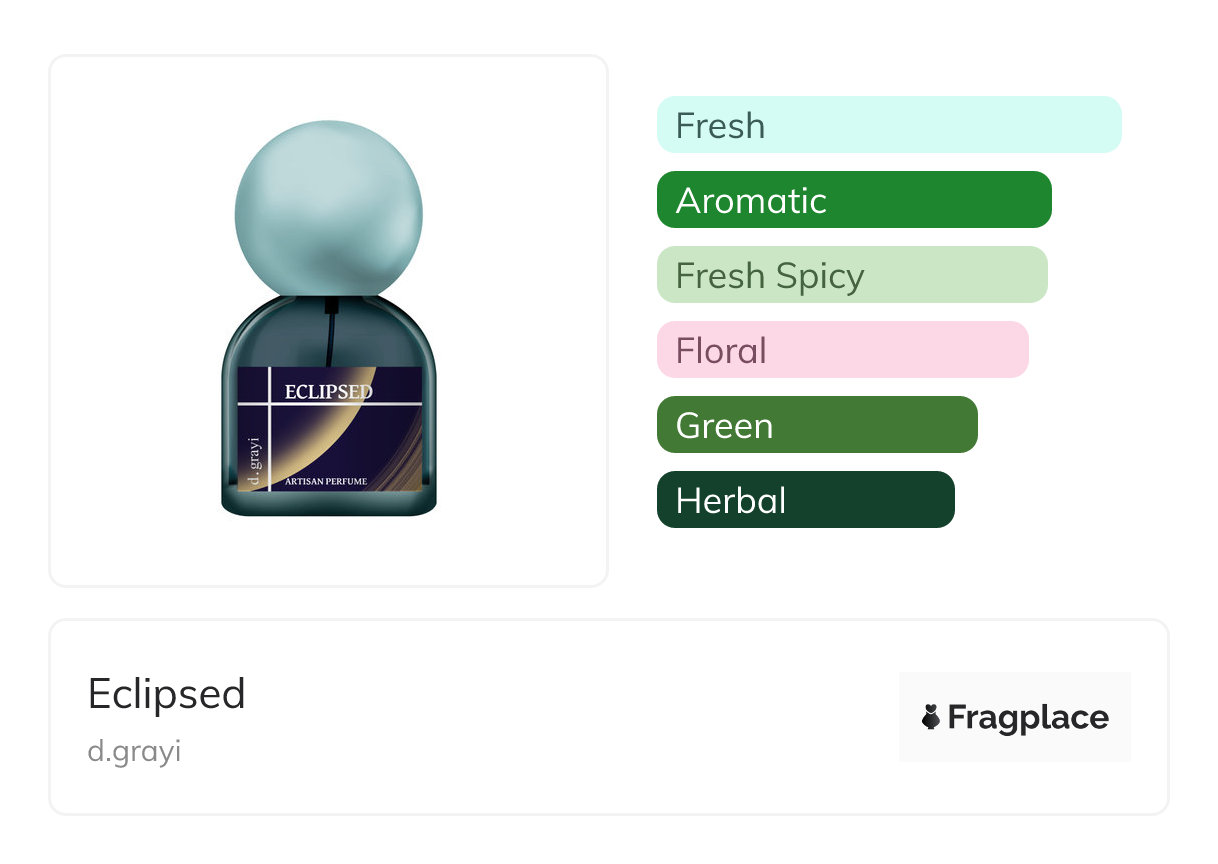Click the ARTISAN PERFUME text on the label

point(326,482)
